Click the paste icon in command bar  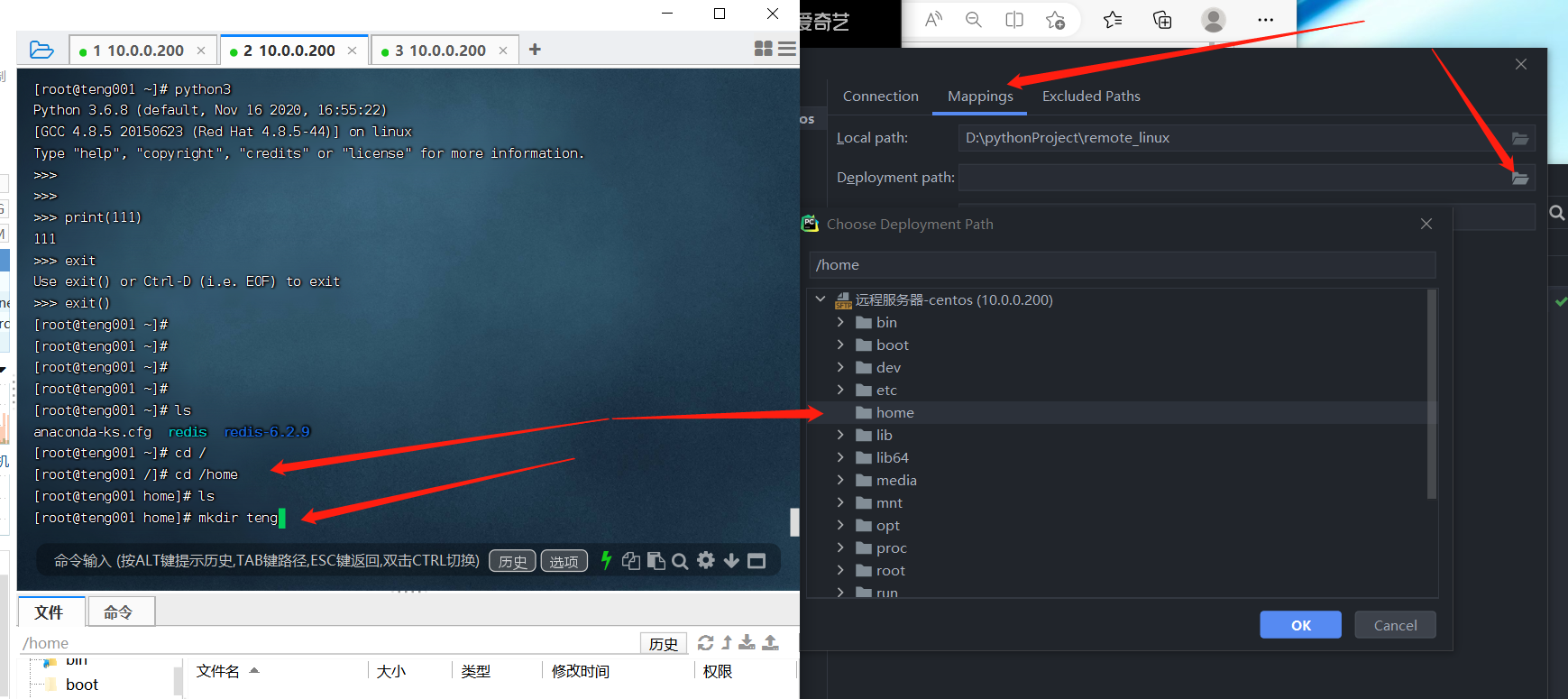coord(656,561)
